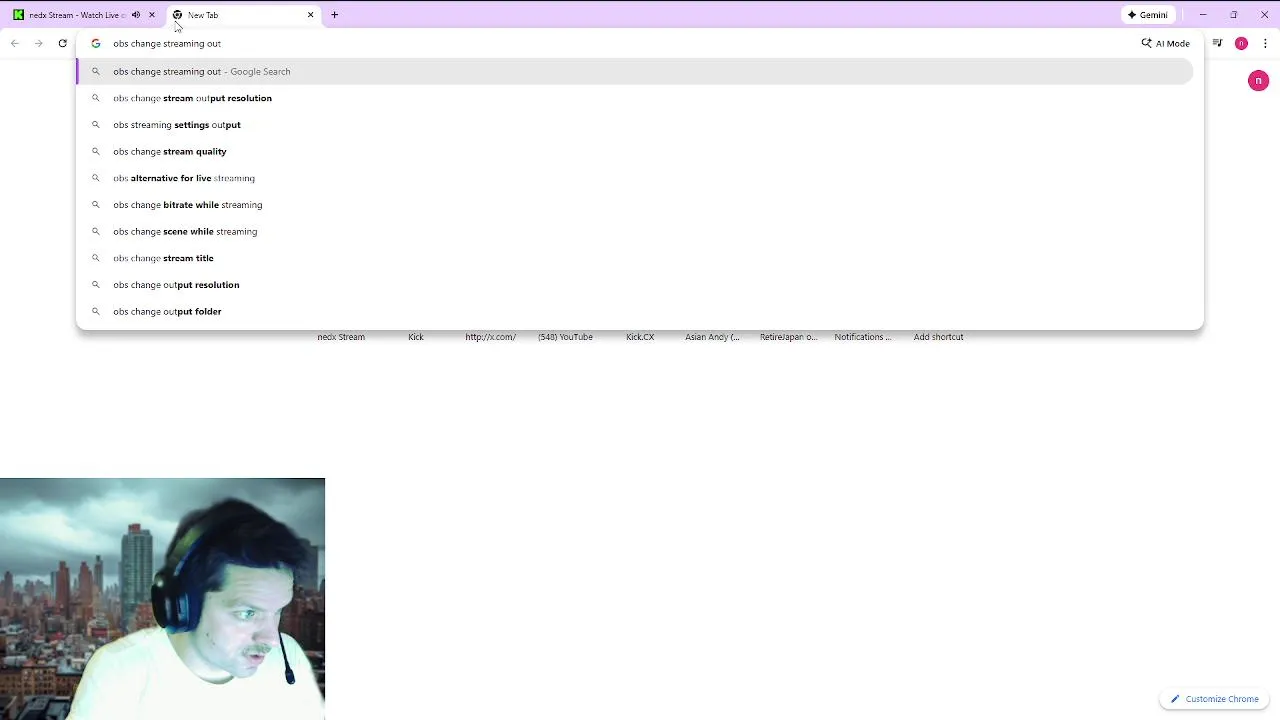
Task: Open the Notifications shortcut
Action: (863, 337)
